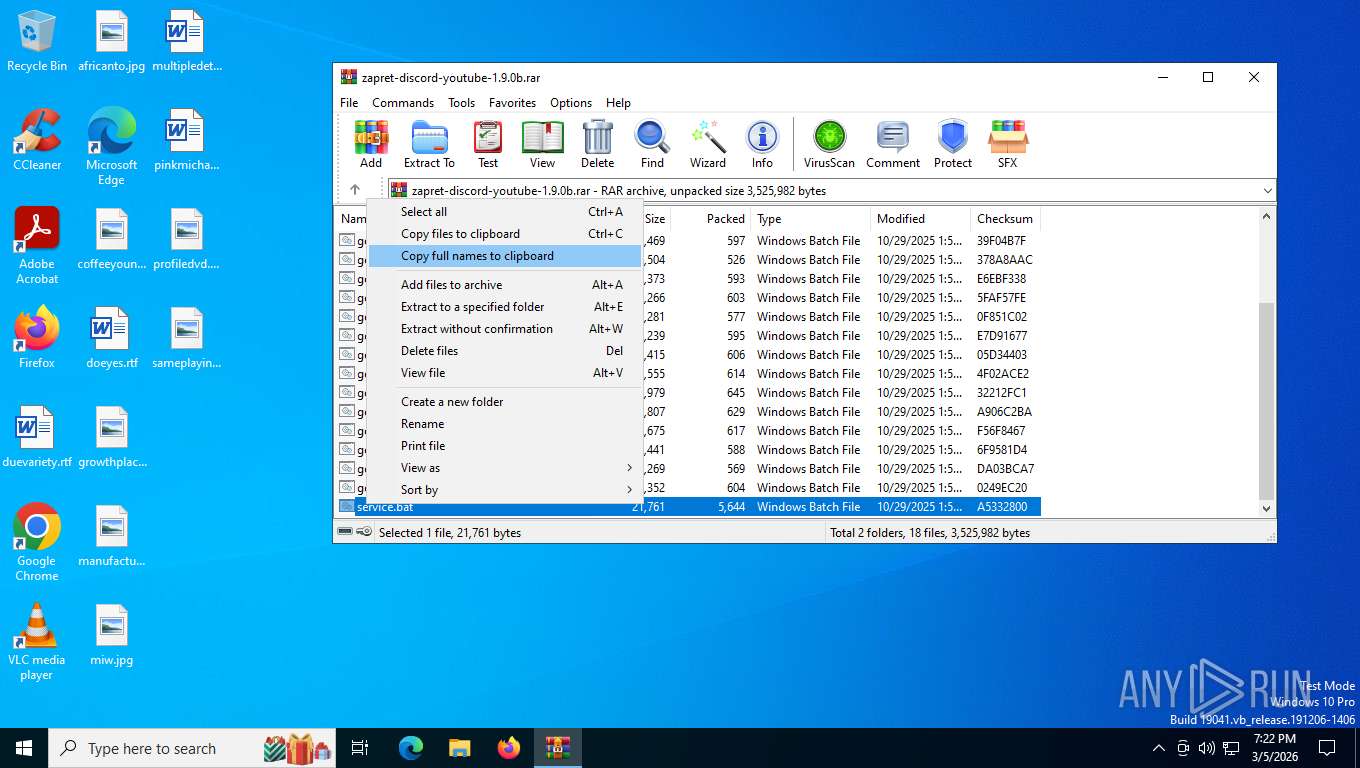Image resolution: width=1360 pixels, height=768 pixels.
Task: Click the Windows Start button
Action: 23,748
